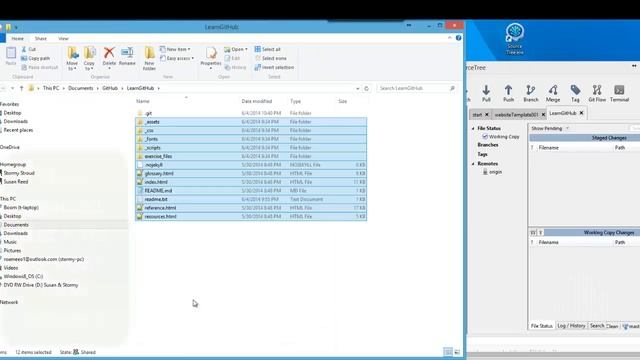The width and height of the screenshot is (640, 360).
Task: Click the Tag icon in SourceTree
Action: coord(575,93)
